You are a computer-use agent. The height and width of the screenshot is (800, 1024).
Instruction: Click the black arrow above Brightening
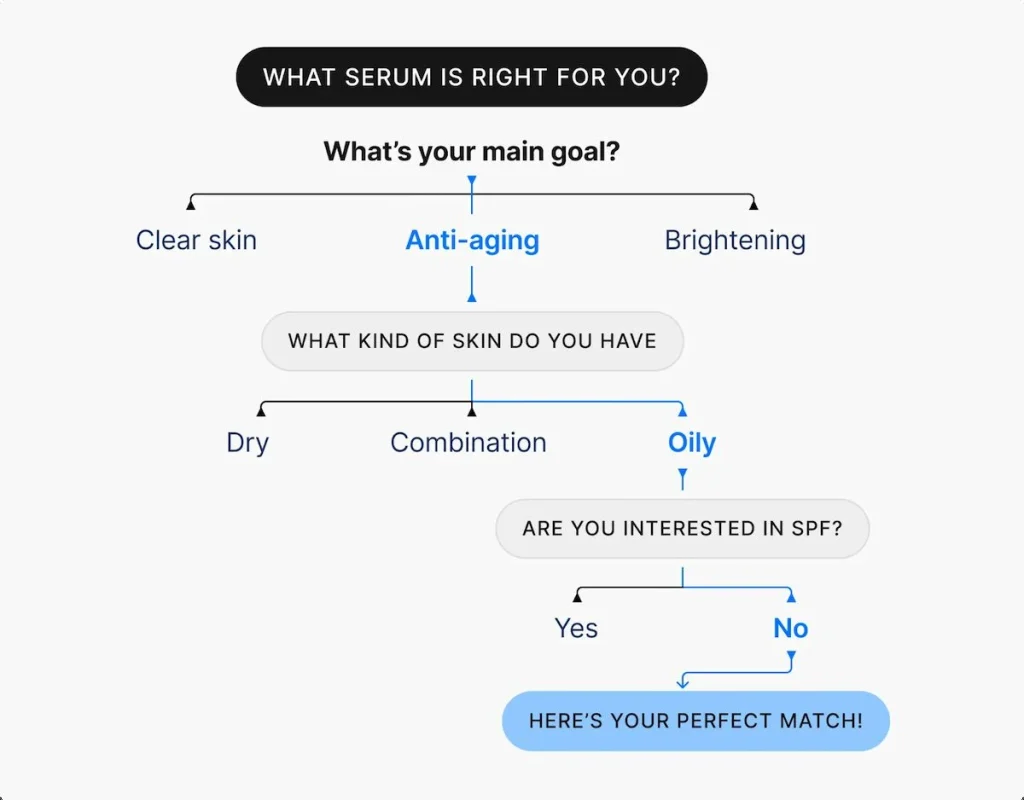753,205
